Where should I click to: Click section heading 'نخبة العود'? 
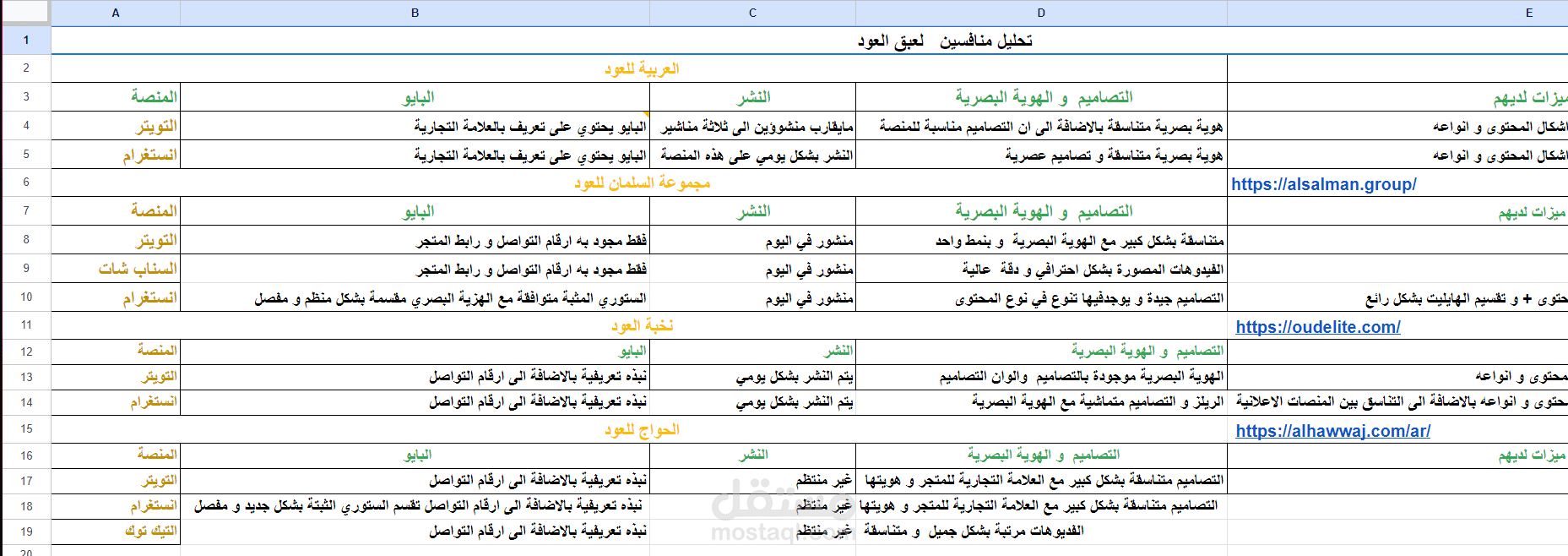click(642, 325)
